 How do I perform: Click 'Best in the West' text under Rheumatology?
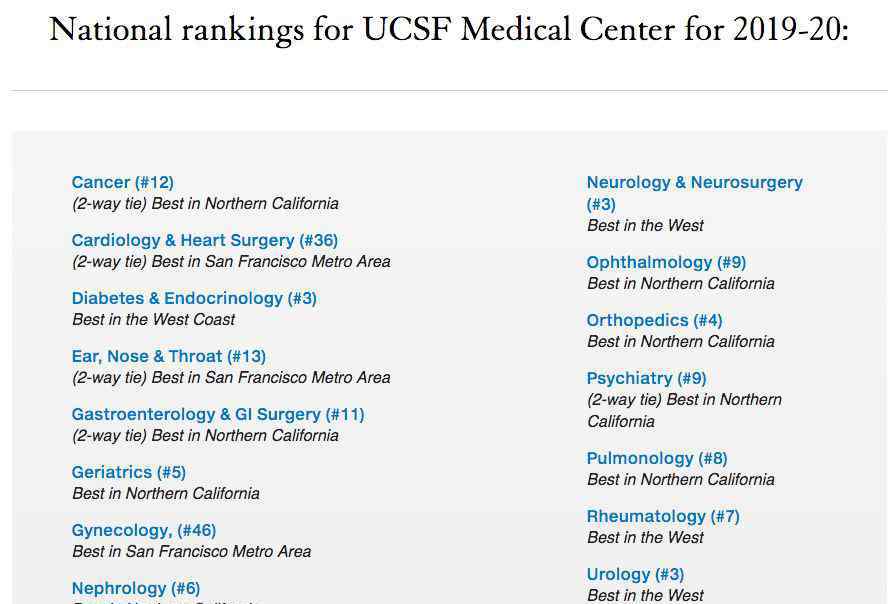click(x=645, y=538)
